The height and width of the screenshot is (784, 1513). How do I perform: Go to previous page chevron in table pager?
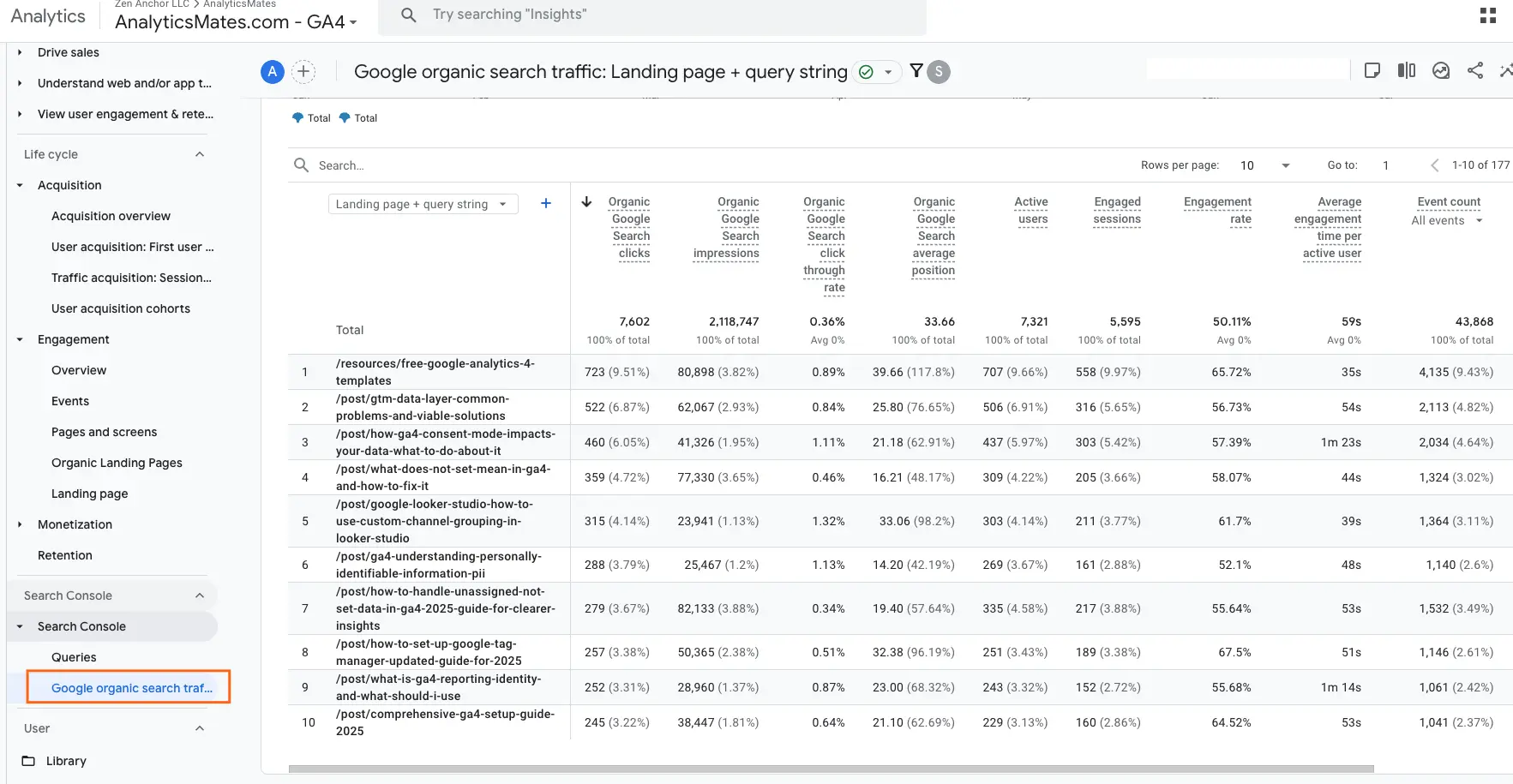(1434, 165)
